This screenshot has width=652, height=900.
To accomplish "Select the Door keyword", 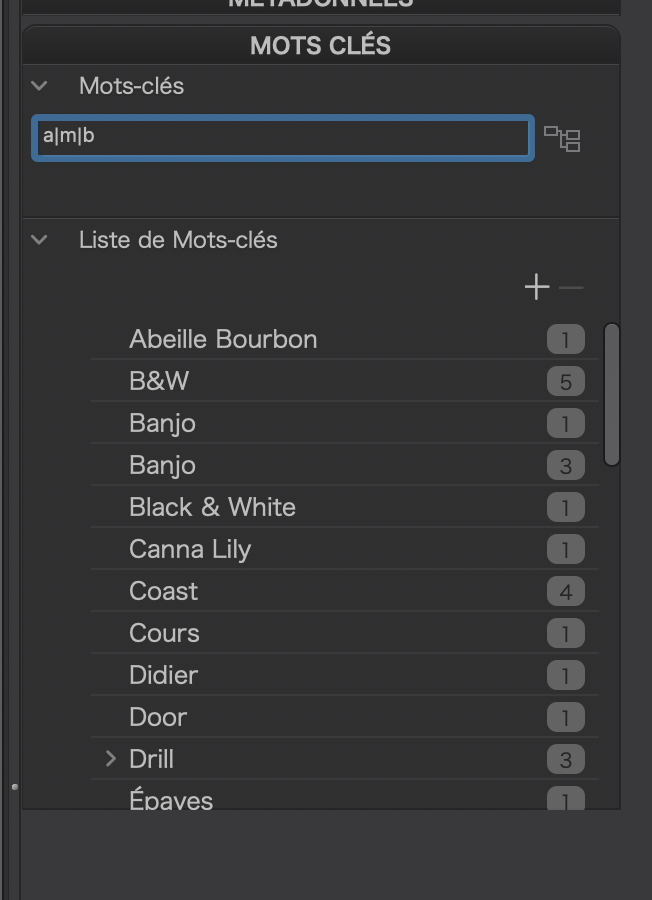I will point(158,717).
